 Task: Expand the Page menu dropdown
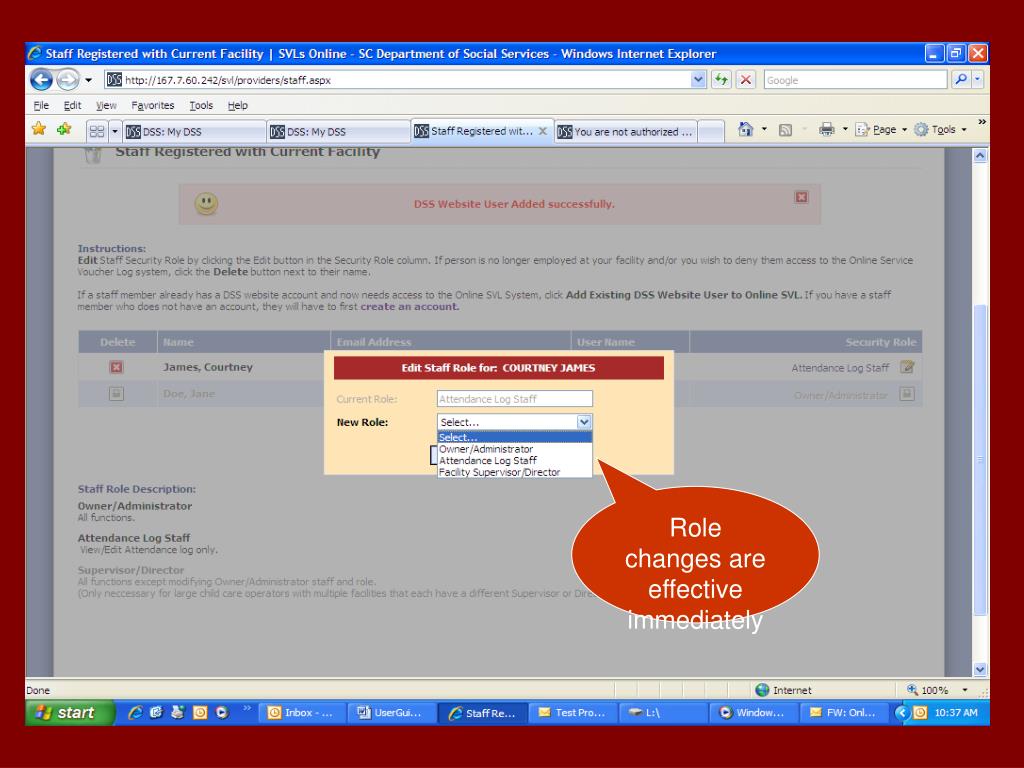click(904, 130)
